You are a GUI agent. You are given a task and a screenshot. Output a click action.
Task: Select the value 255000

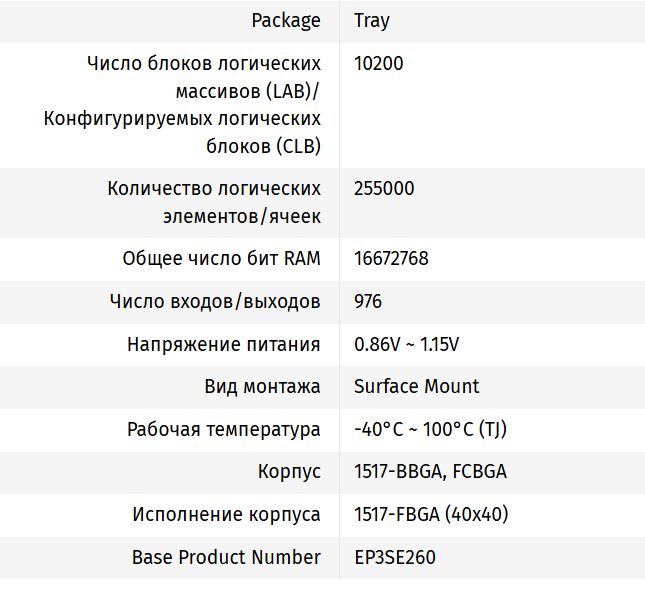tap(384, 189)
